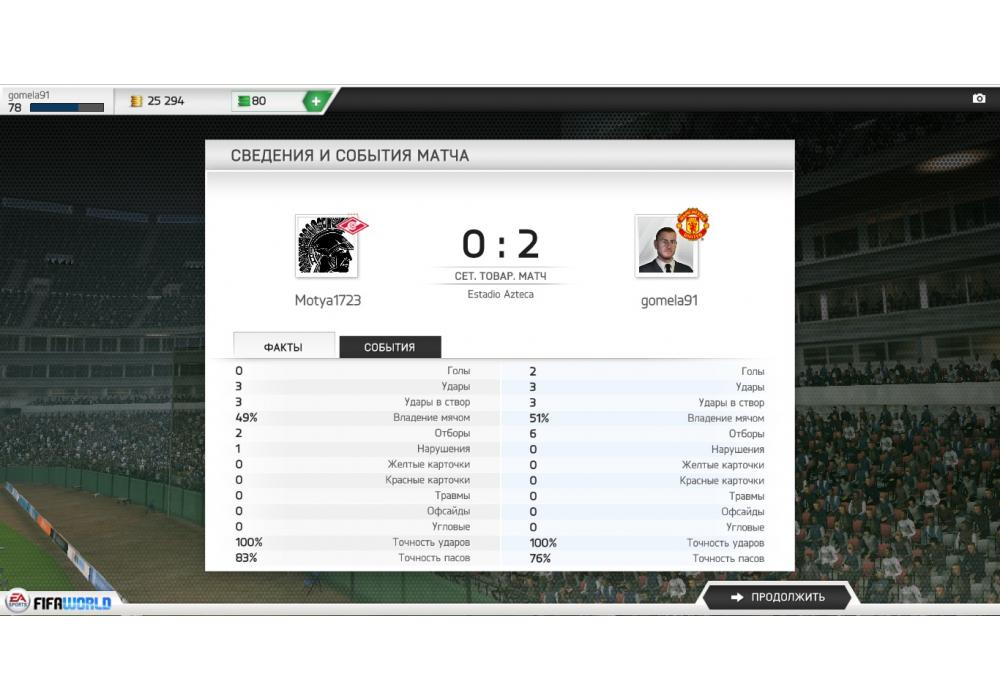This screenshot has width=1000, height=700.
Task: Click the Spartak club badge
Action: pos(352,226)
